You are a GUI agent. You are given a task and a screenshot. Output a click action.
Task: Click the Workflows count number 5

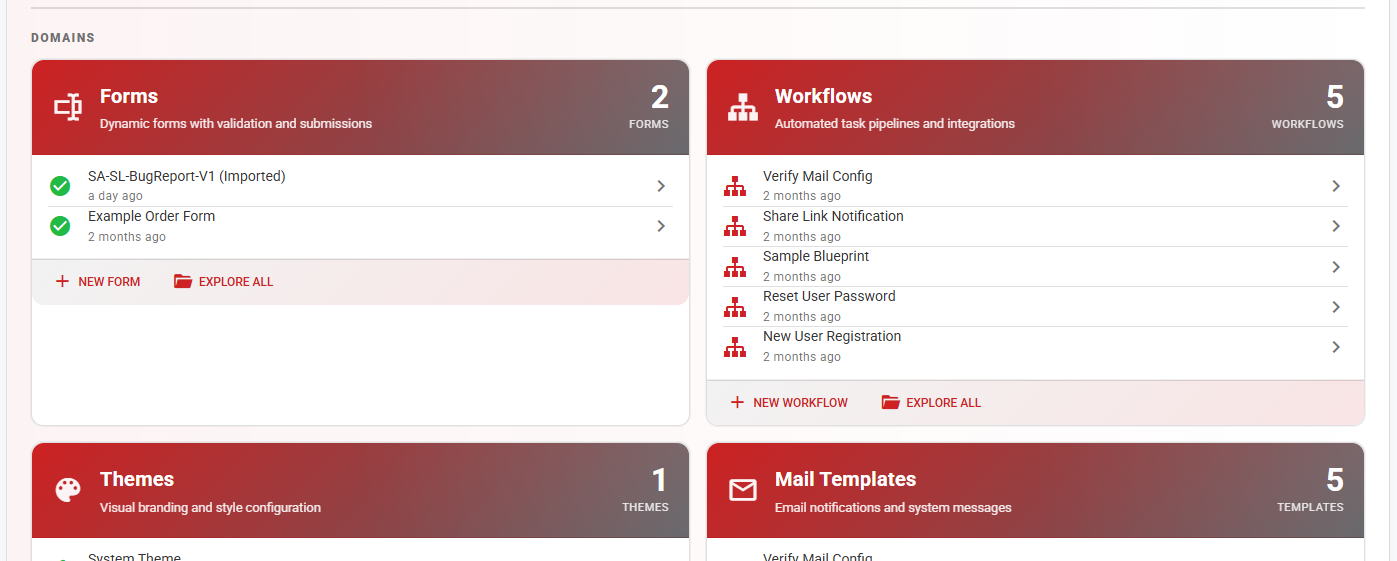[1335, 97]
